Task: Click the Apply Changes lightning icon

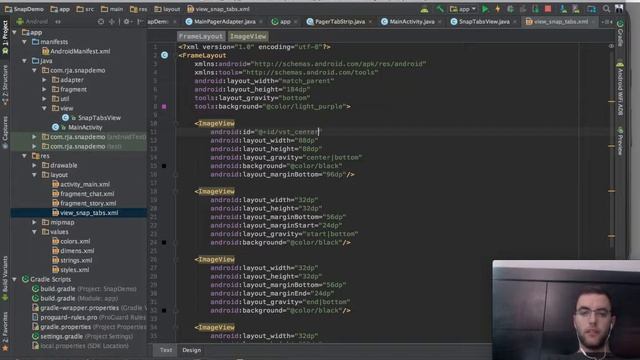Action: click(x=498, y=9)
